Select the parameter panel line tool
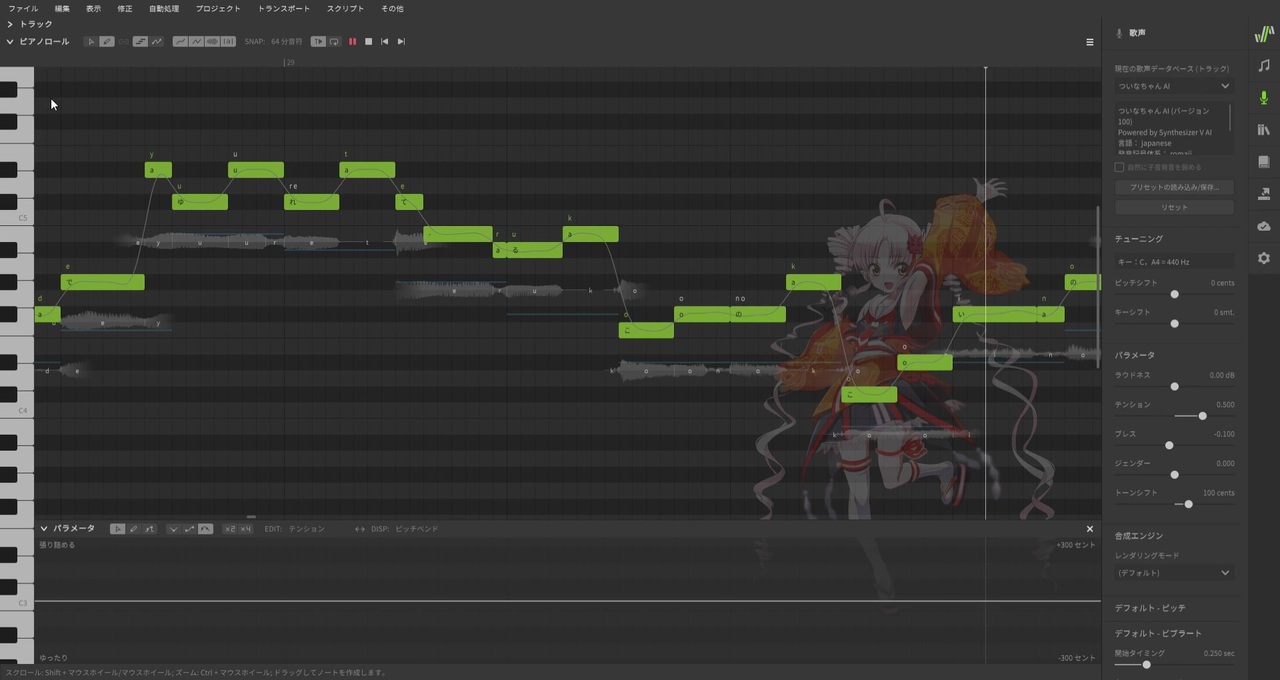The width and height of the screenshot is (1280, 680). [x=149, y=528]
